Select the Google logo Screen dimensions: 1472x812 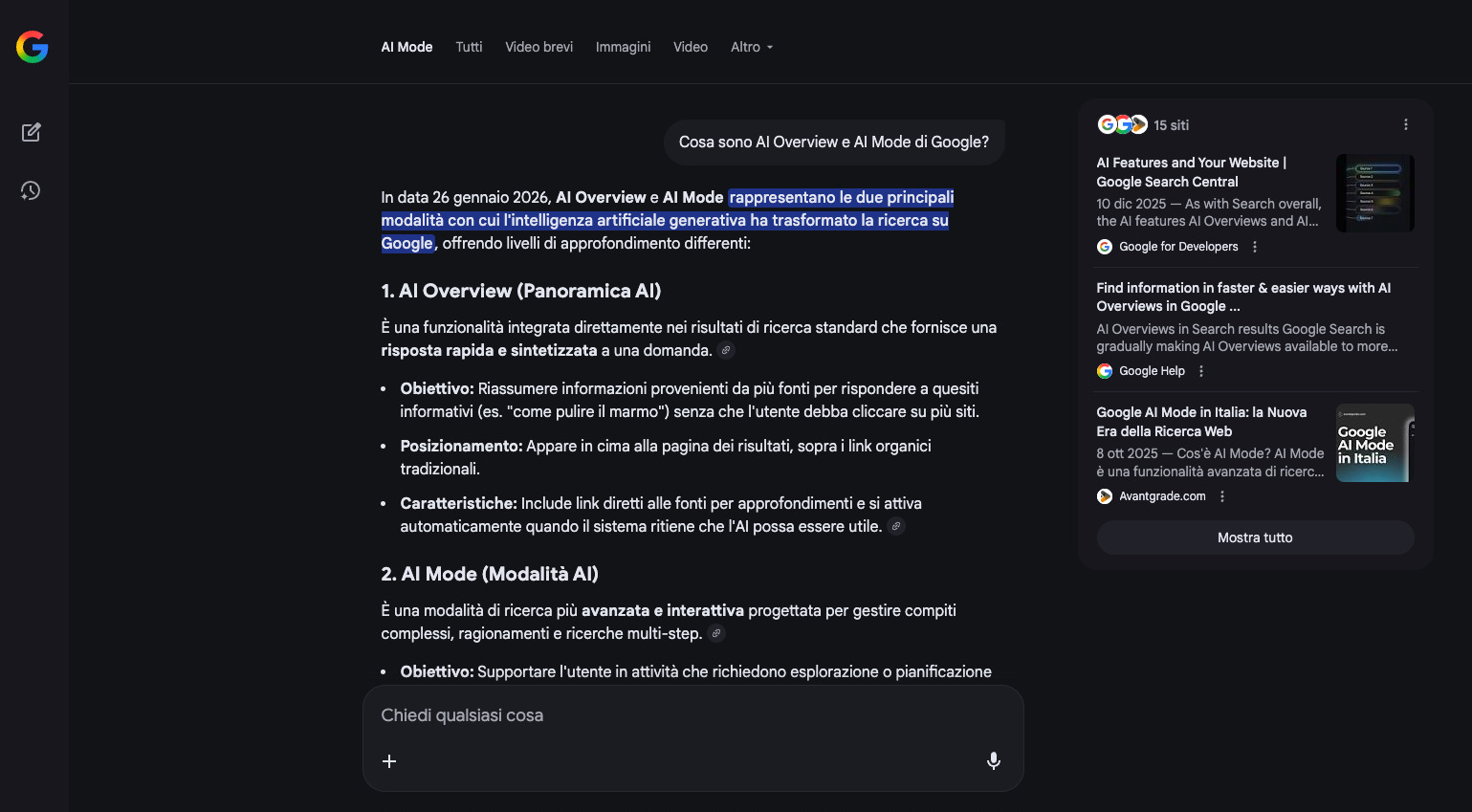[32, 47]
